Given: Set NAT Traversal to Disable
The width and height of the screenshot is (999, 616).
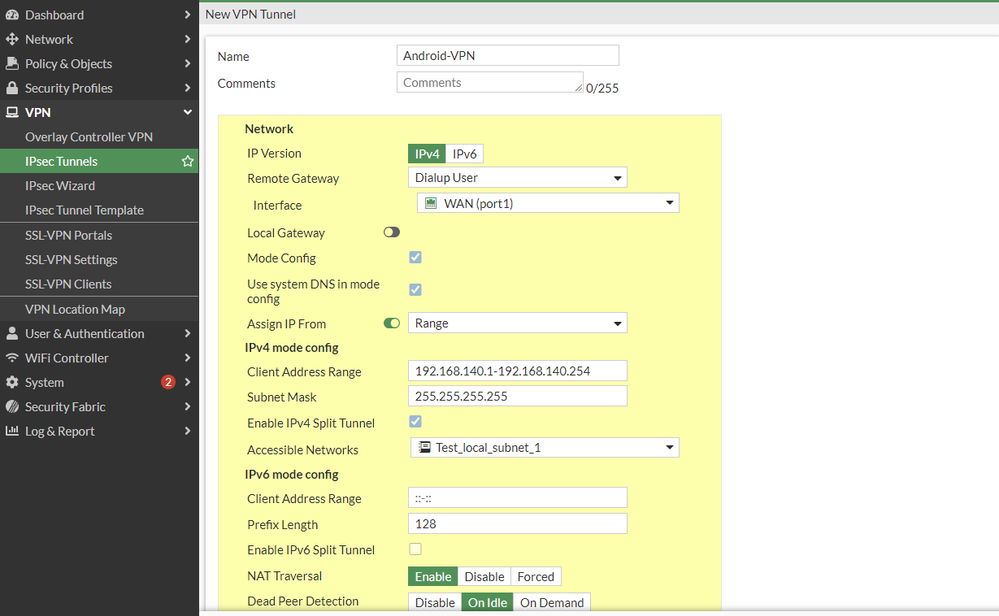Looking at the screenshot, I should pos(484,577).
